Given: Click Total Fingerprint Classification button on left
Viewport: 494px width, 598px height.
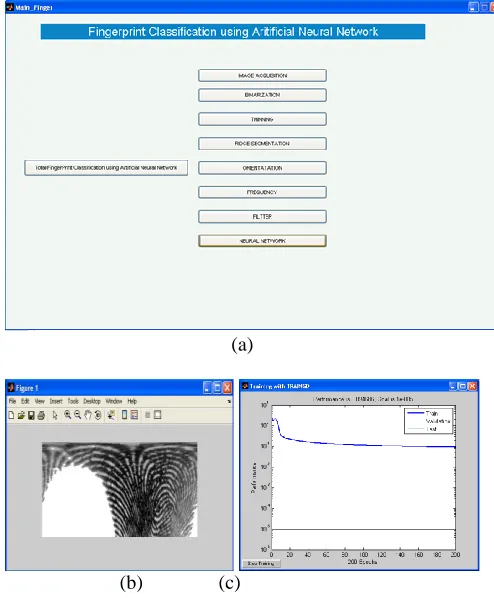Looking at the screenshot, I should pos(106,168).
